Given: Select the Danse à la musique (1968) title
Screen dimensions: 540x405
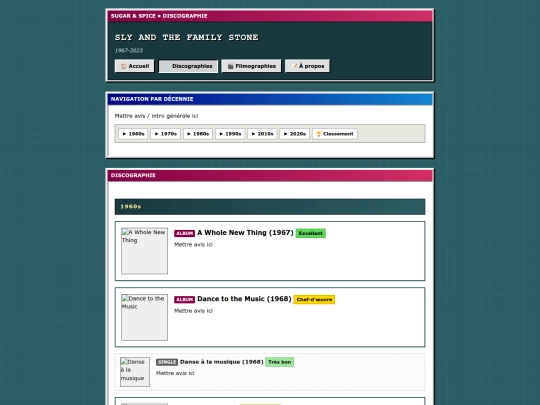Looking at the screenshot, I should pyautogui.click(x=221, y=362).
